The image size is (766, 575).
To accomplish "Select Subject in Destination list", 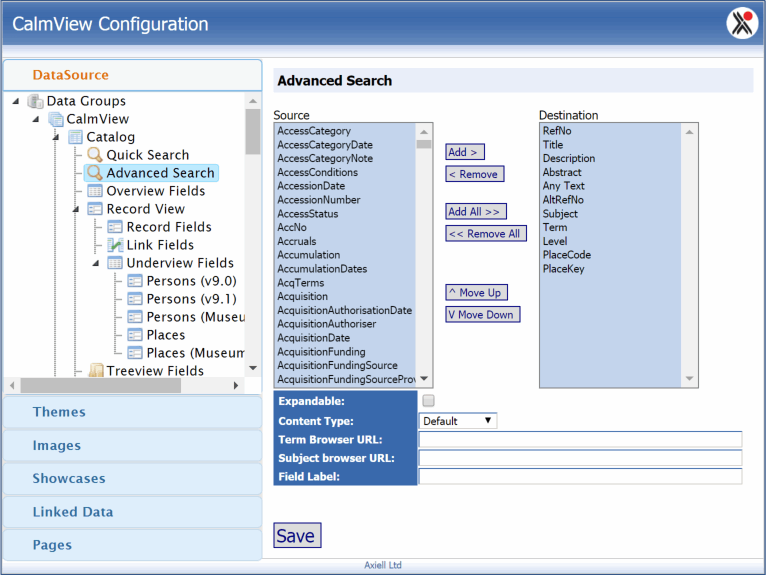I will click(x=560, y=214).
